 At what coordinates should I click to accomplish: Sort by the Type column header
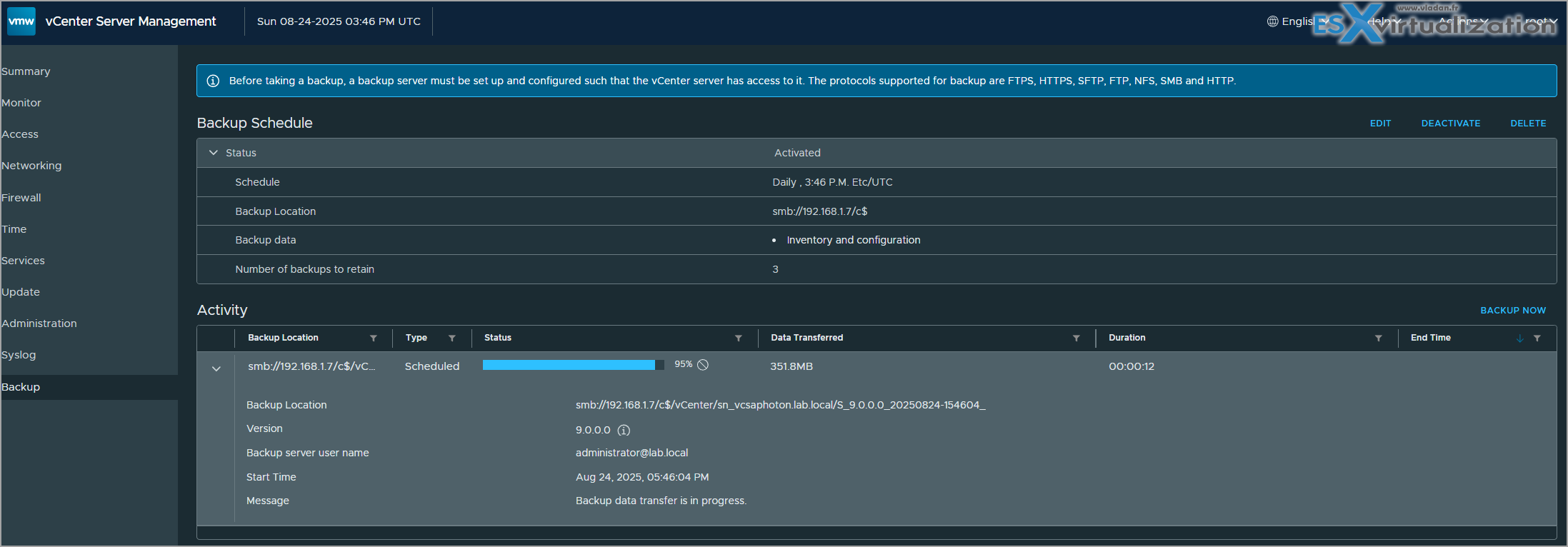pos(416,338)
